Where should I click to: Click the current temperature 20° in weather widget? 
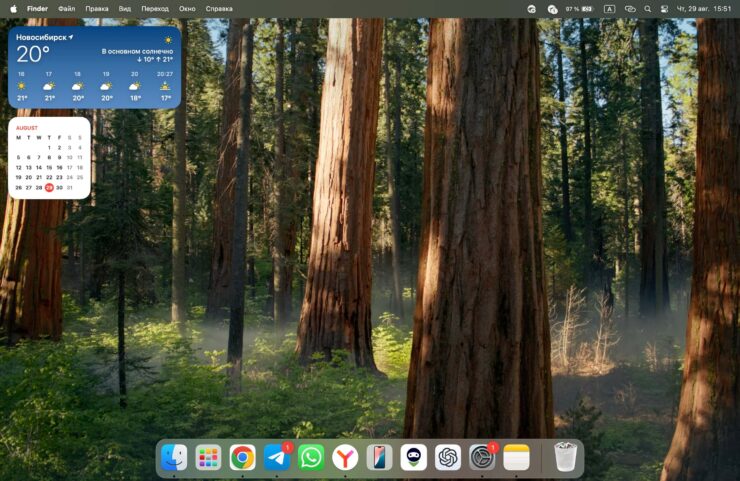tap(33, 55)
